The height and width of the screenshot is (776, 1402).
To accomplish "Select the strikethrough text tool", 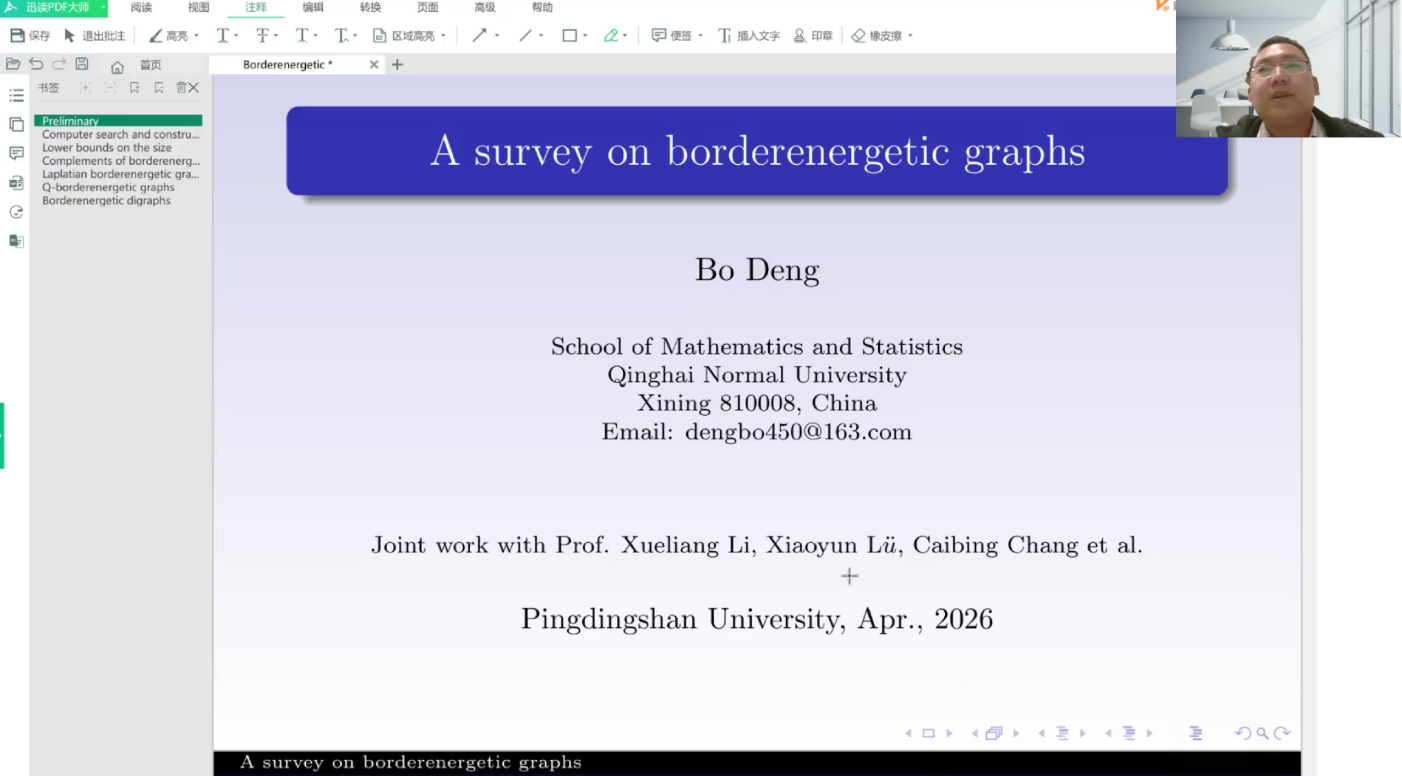I will pos(262,36).
